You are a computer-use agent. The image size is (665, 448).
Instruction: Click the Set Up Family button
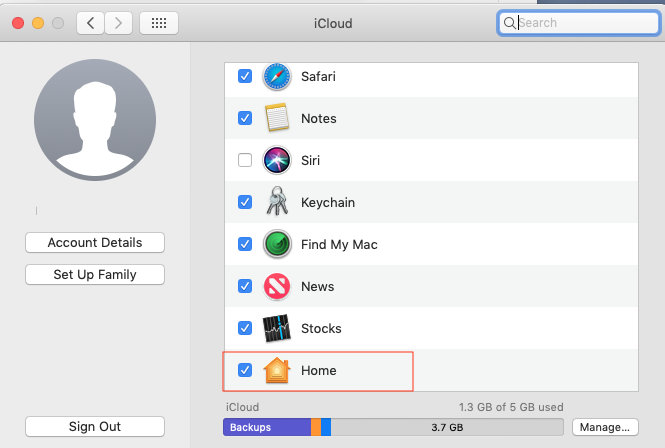coord(95,274)
